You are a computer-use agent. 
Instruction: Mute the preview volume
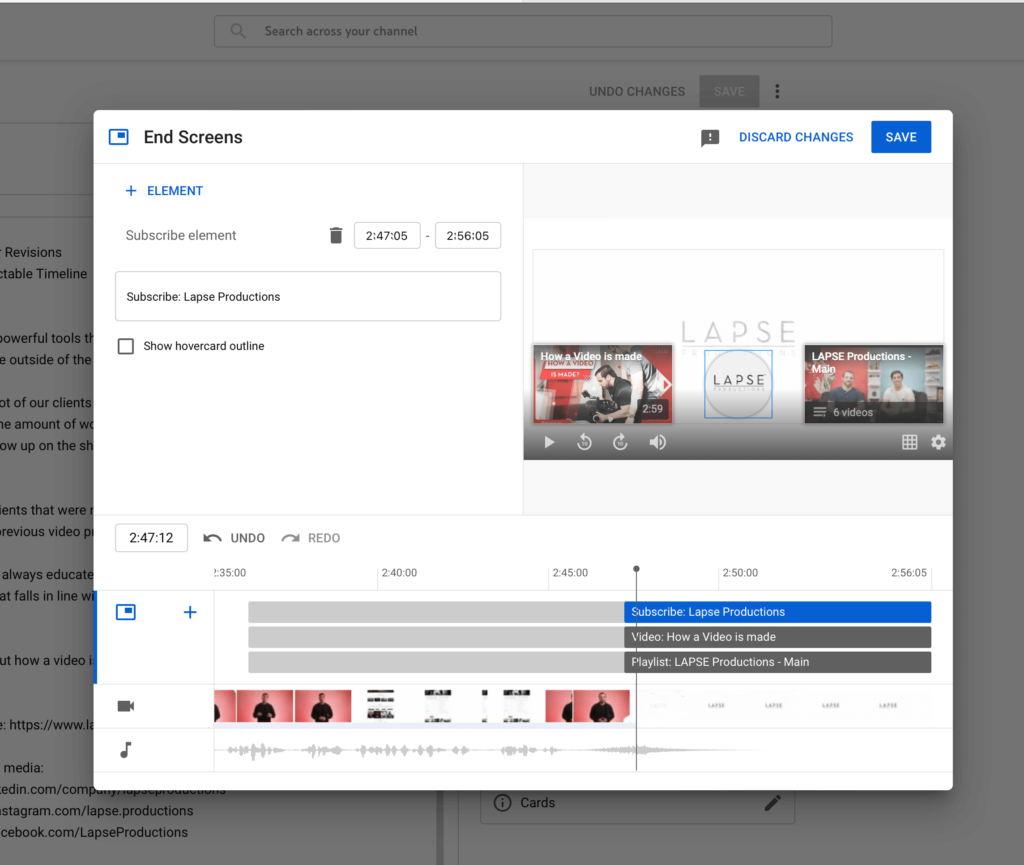pyautogui.click(x=658, y=442)
